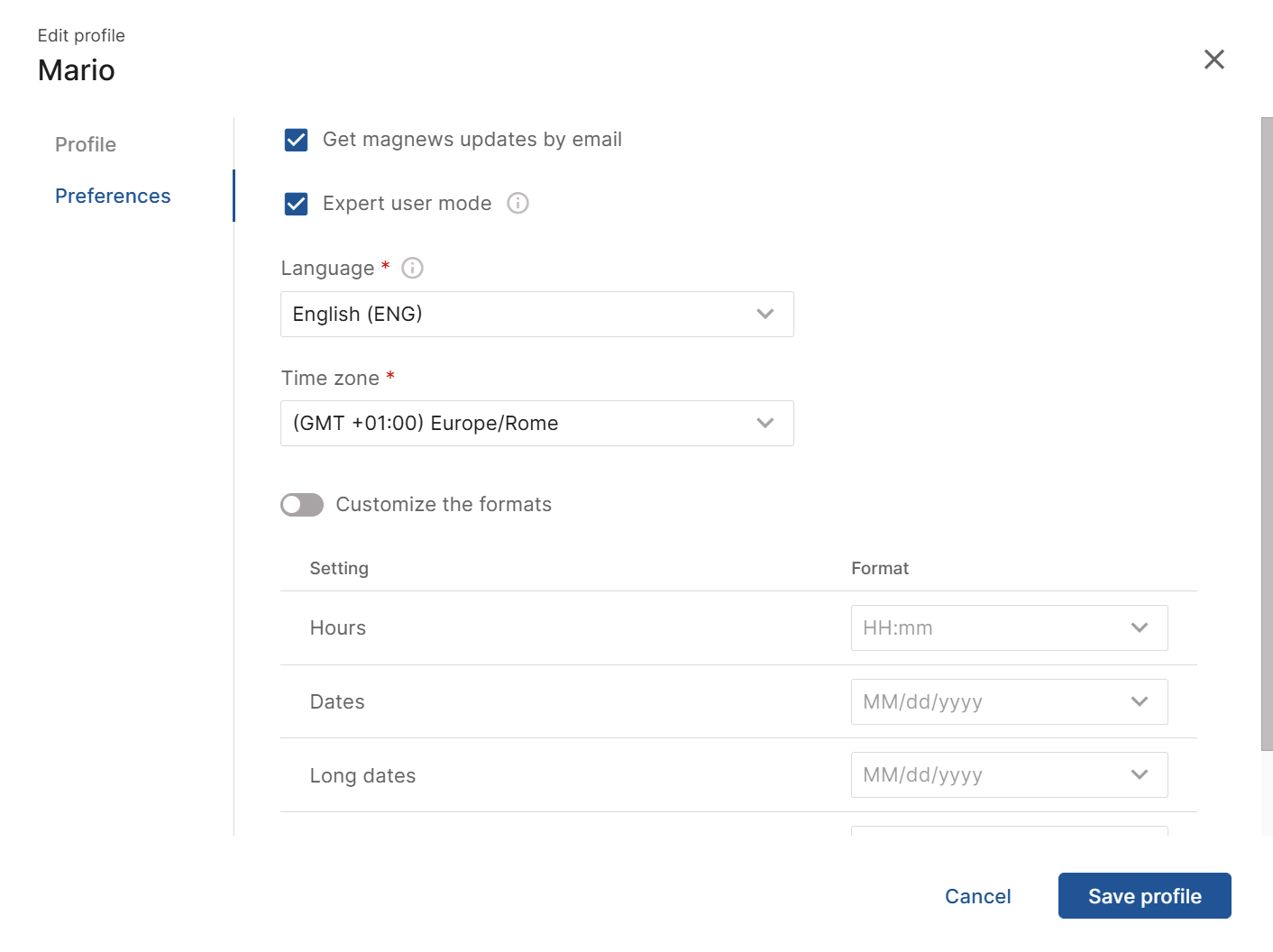Image resolution: width=1273 pixels, height=952 pixels.
Task: Click the info icon beside Expert user mode
Action: point(517,203)
